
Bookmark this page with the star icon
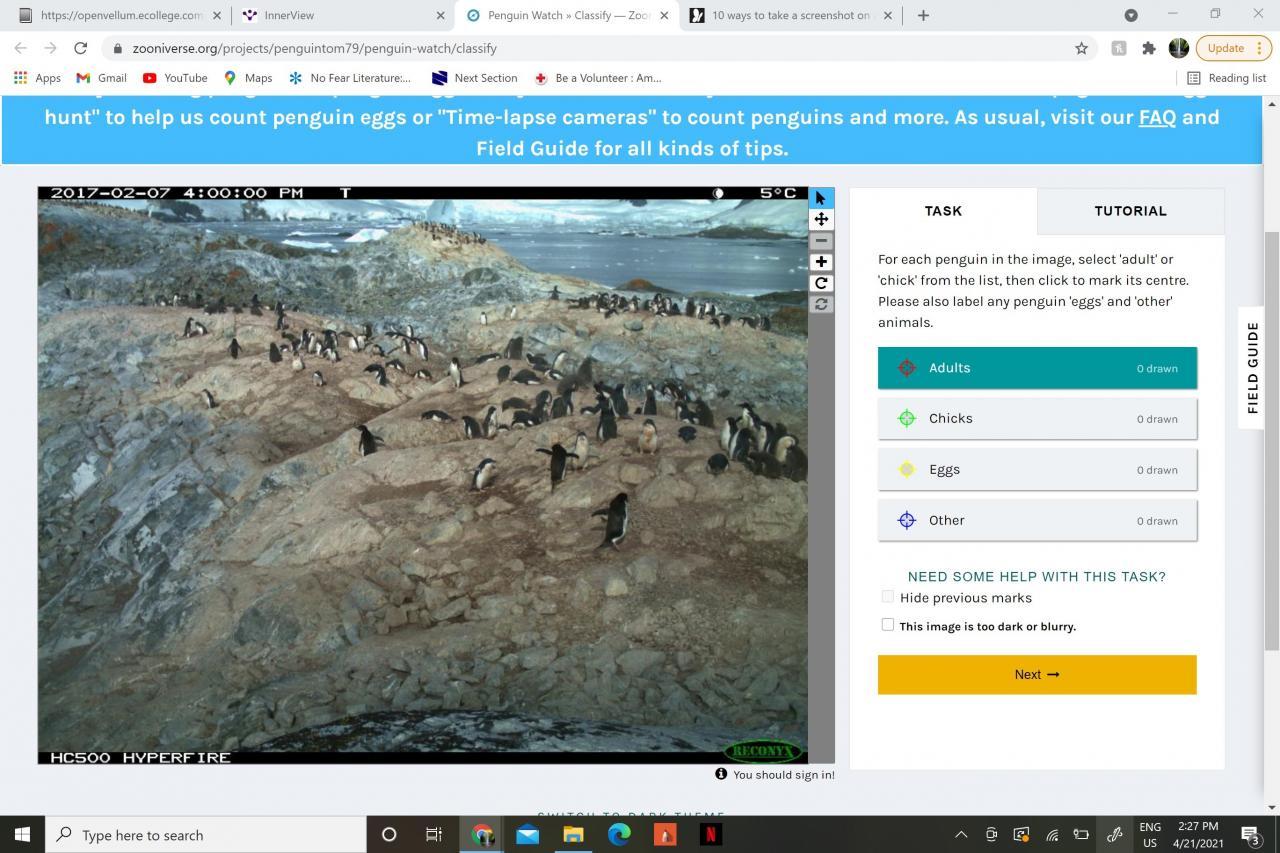pos(1081,48)
